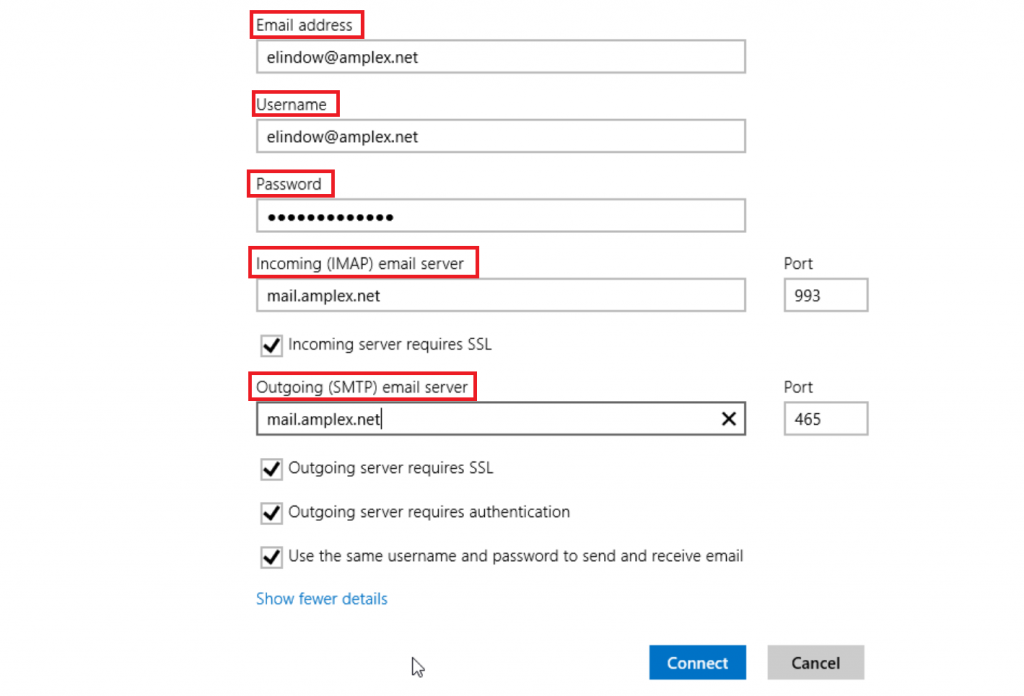Clear the outgoing SMTP server field with the X
1024x696 pixels.
click(729, 418)
